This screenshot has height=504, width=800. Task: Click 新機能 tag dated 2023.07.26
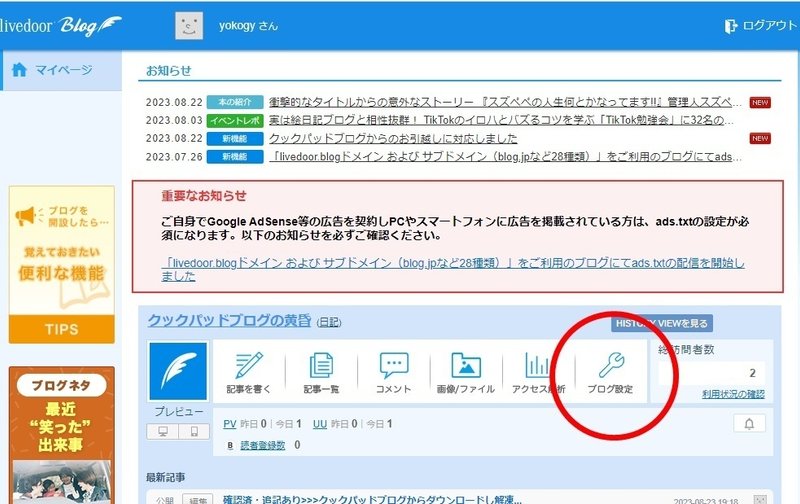click(235, 157)
